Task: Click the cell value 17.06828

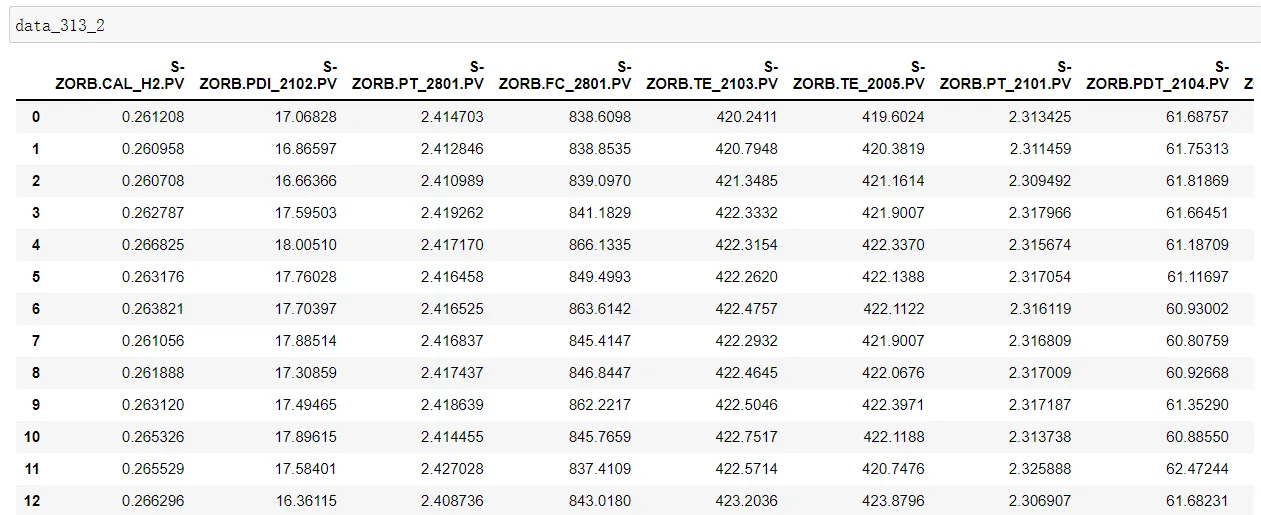Action: [306, 117]
